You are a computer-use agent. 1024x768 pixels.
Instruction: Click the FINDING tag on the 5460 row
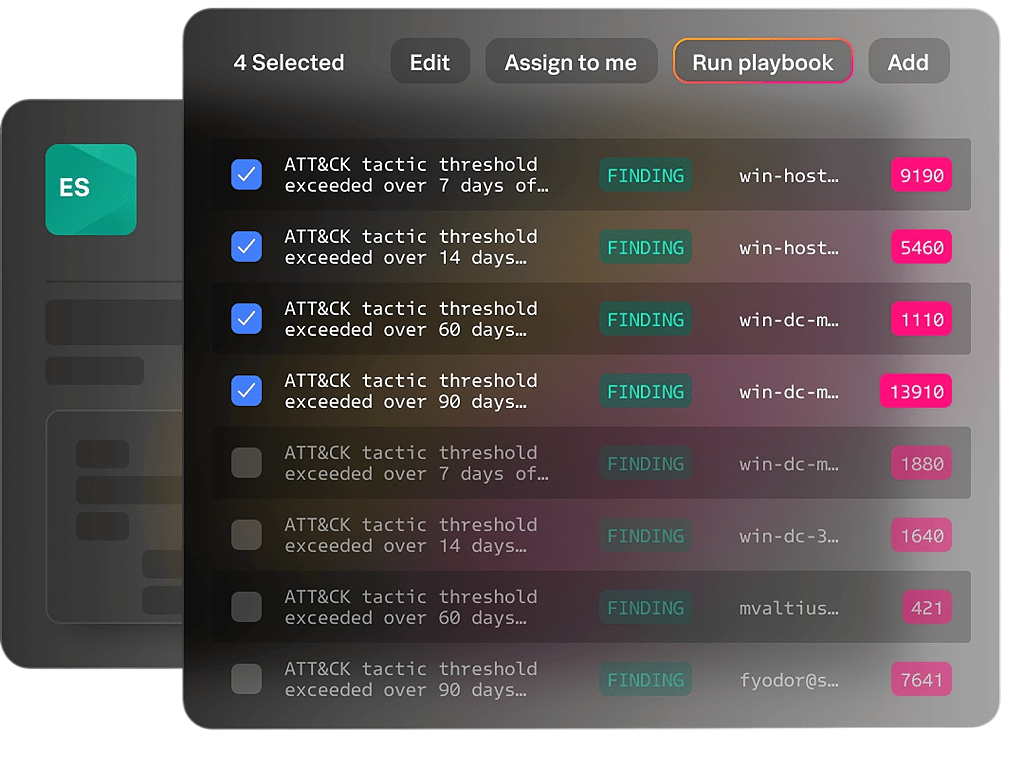coord(646,248)
